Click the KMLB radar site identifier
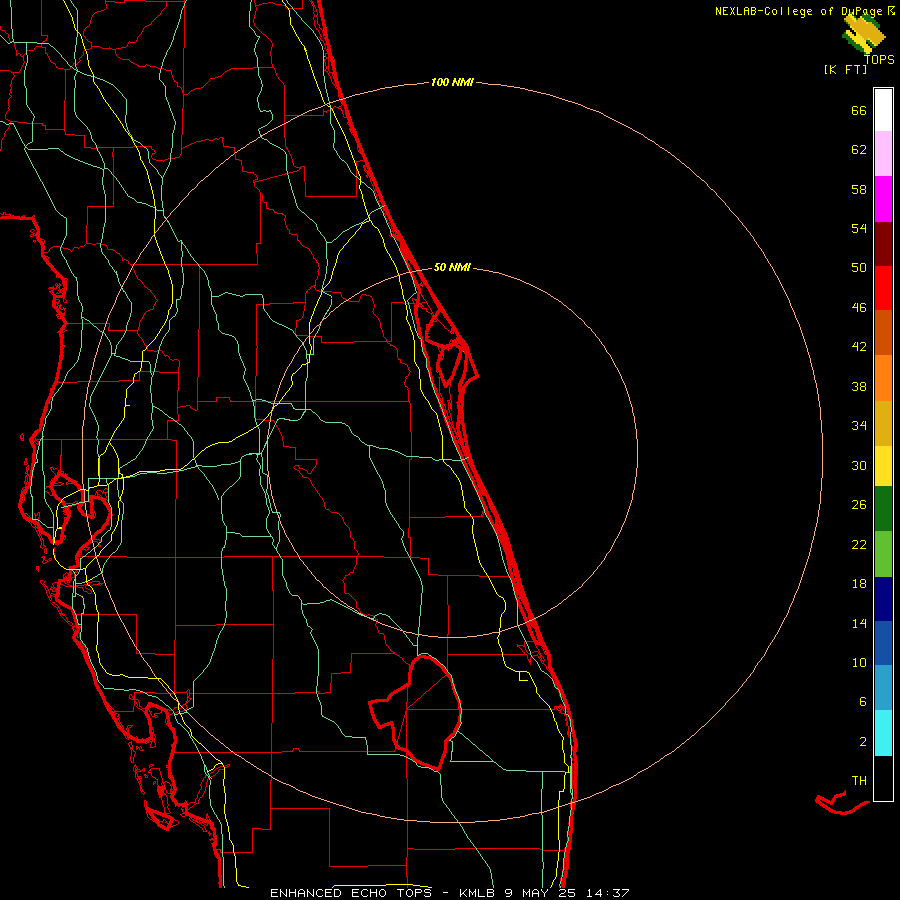The height and width of the screenshot is (900, 900). [479, 893]
